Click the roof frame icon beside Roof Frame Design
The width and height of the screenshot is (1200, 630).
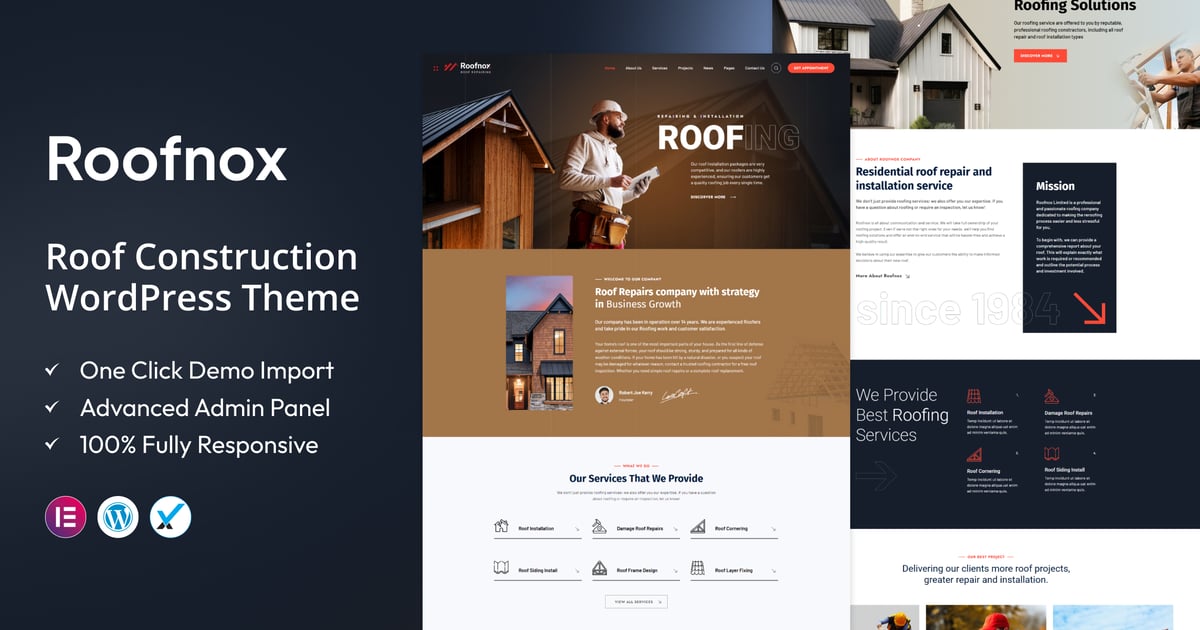[x=599, y=568]
